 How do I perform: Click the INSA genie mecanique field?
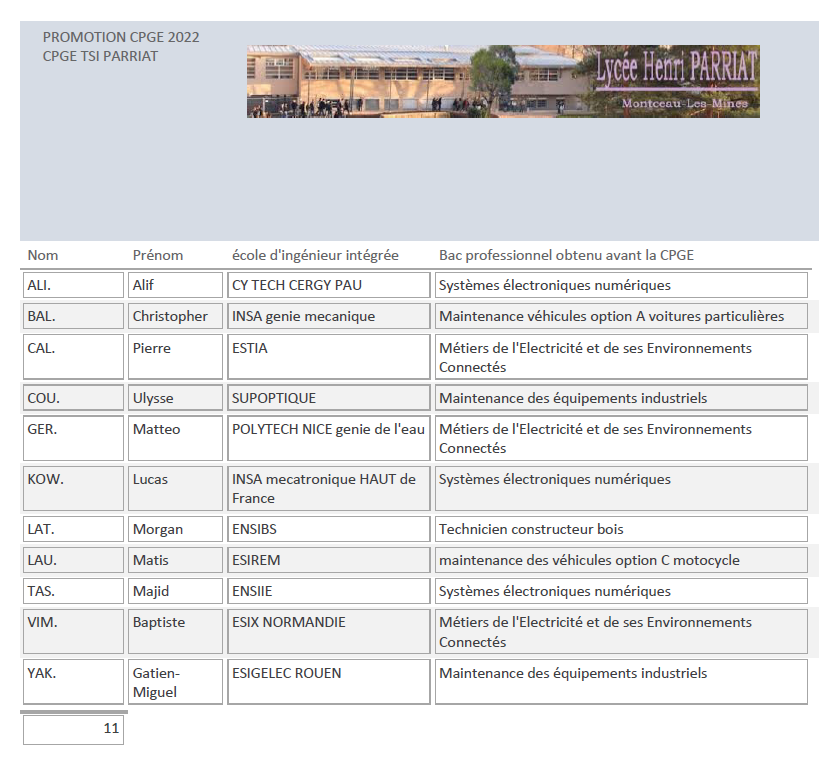(x=329, y=316)
